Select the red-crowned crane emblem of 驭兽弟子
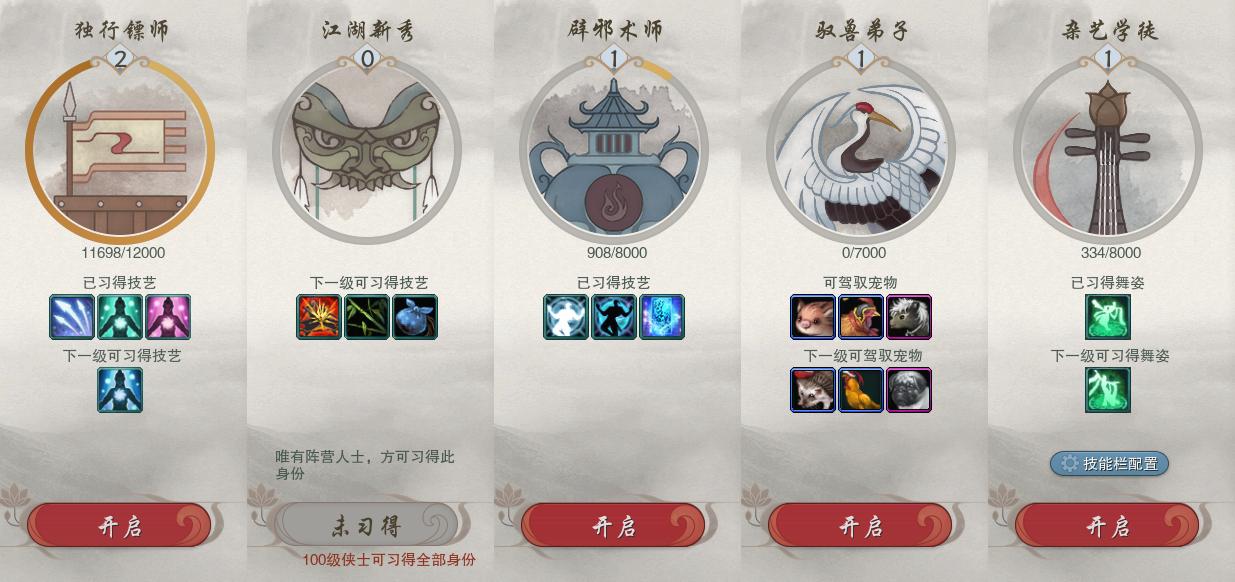This screenshot has height=582, width=1235. coord(861,149)
